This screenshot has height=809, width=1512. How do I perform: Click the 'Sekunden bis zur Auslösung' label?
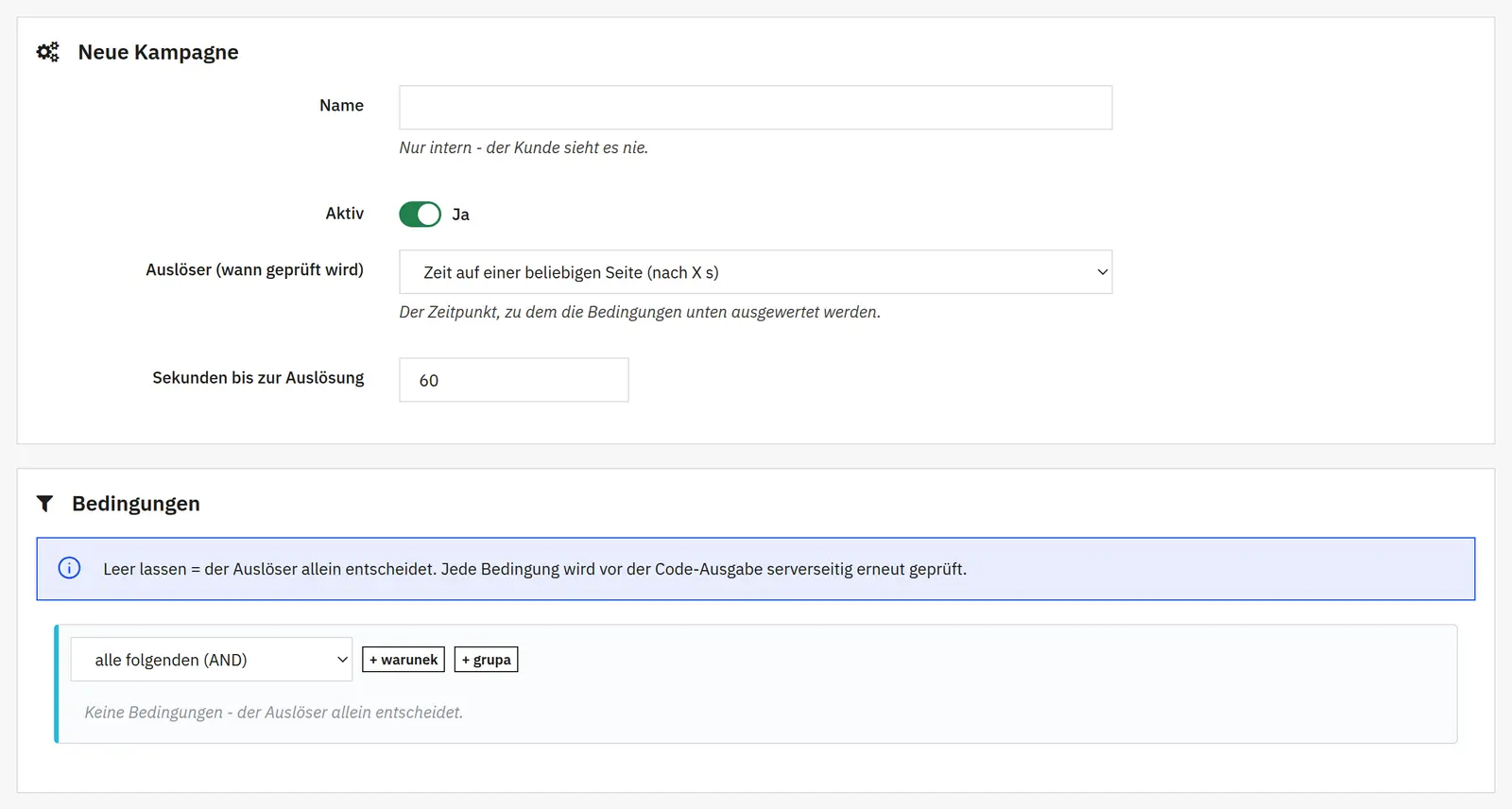[x=258, y=377]
